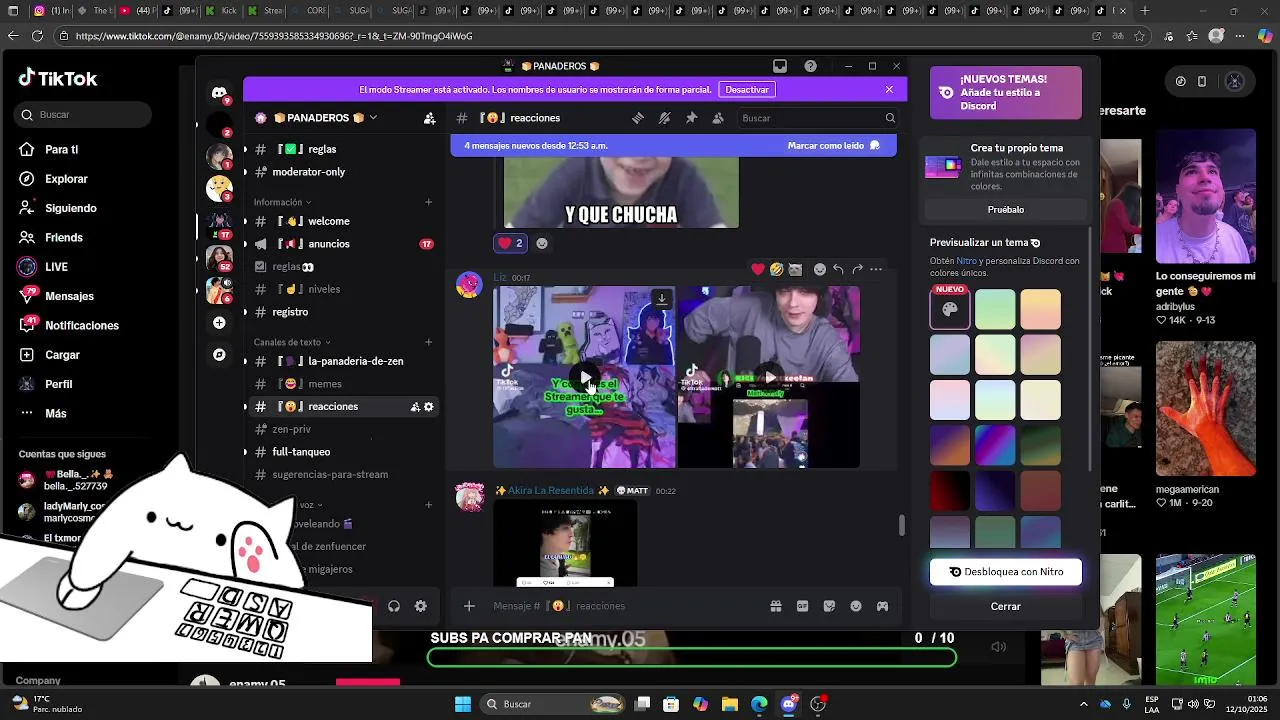Click Pruébalo theme button

(x=1006, y=210)
